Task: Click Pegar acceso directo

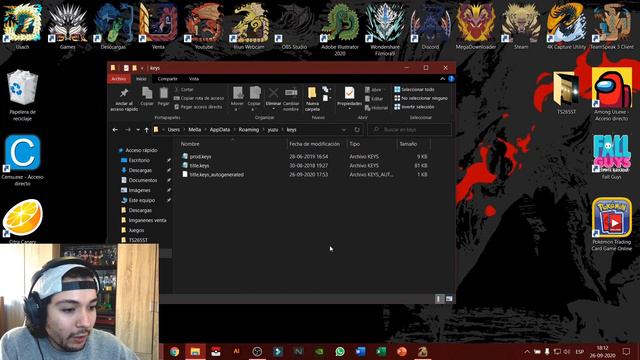Action: 198,107
